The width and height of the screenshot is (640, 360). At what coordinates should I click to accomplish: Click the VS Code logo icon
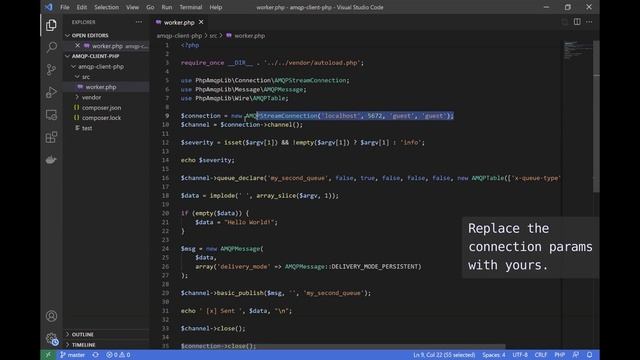click(x=49, y=7)
